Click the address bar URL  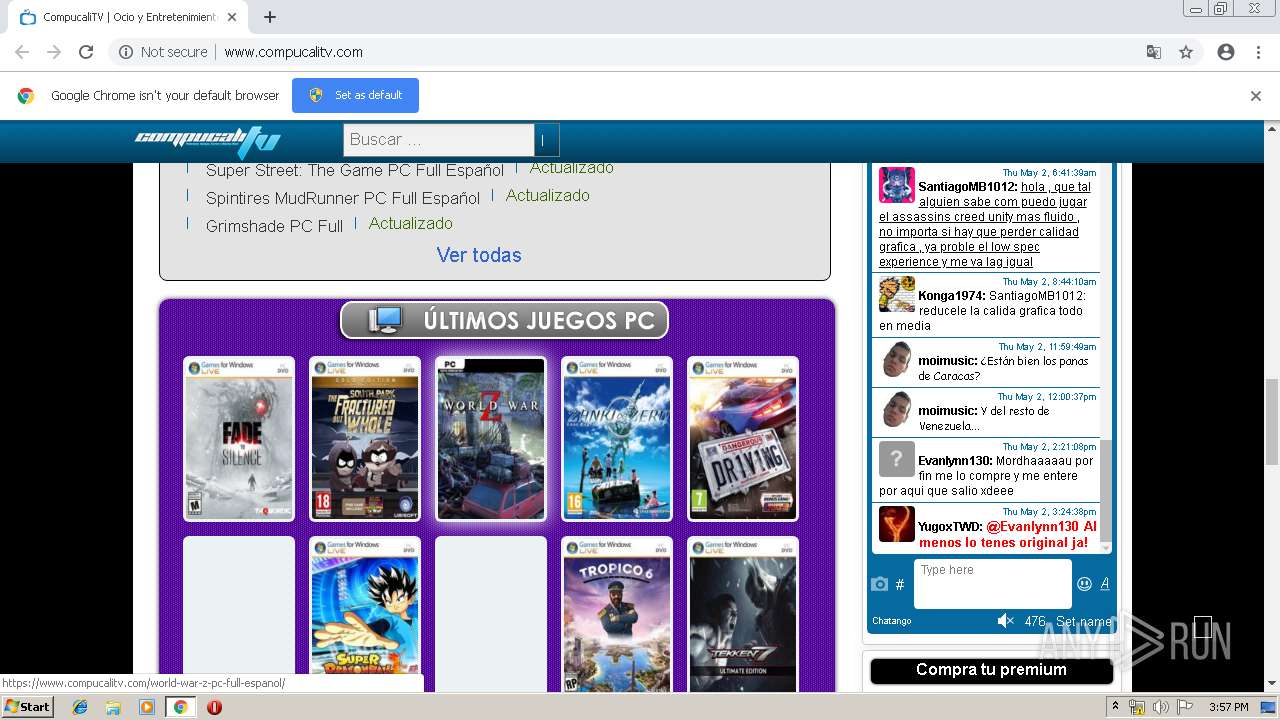293,52
